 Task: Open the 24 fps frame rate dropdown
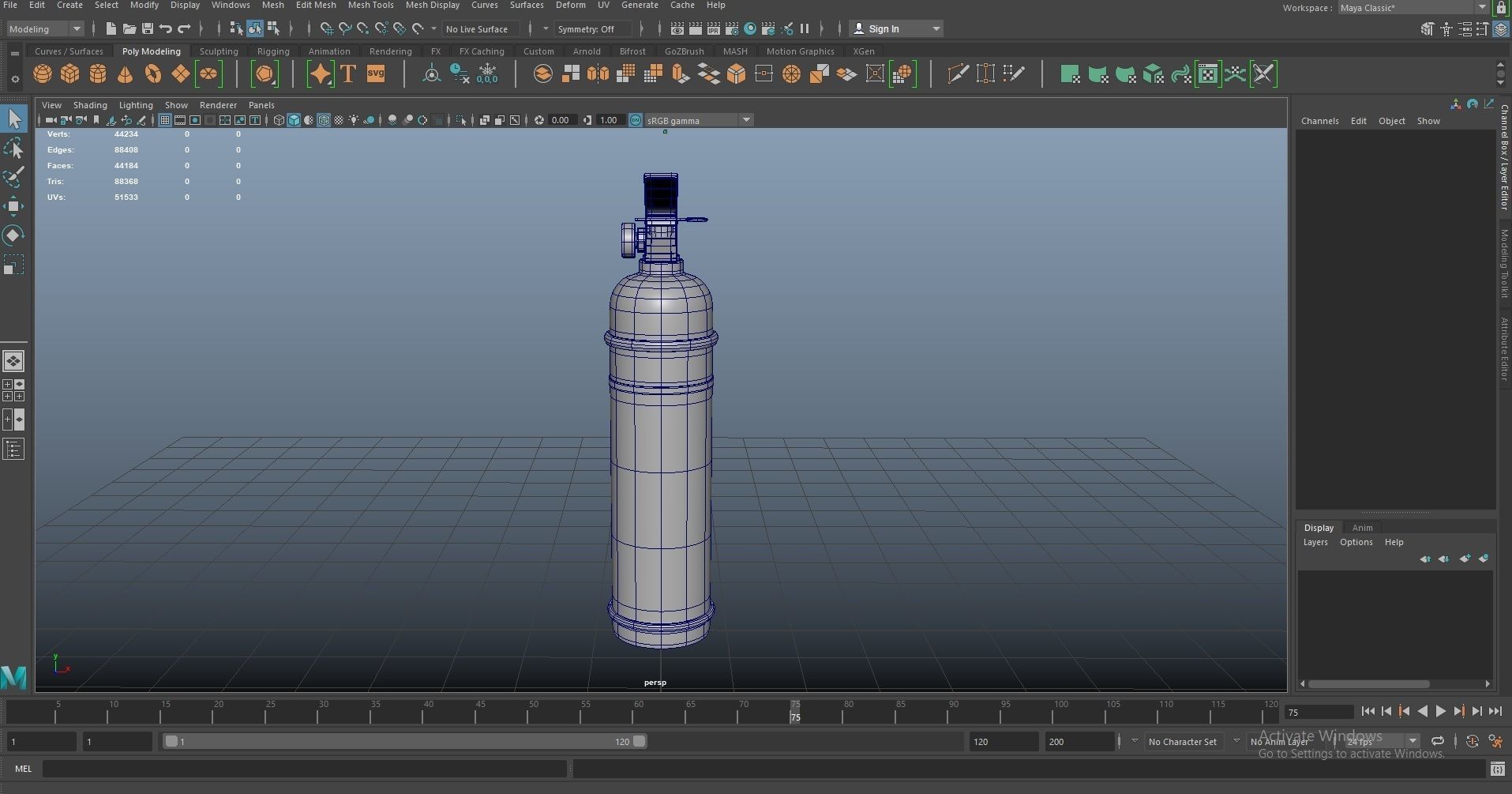coord(1381,742)
